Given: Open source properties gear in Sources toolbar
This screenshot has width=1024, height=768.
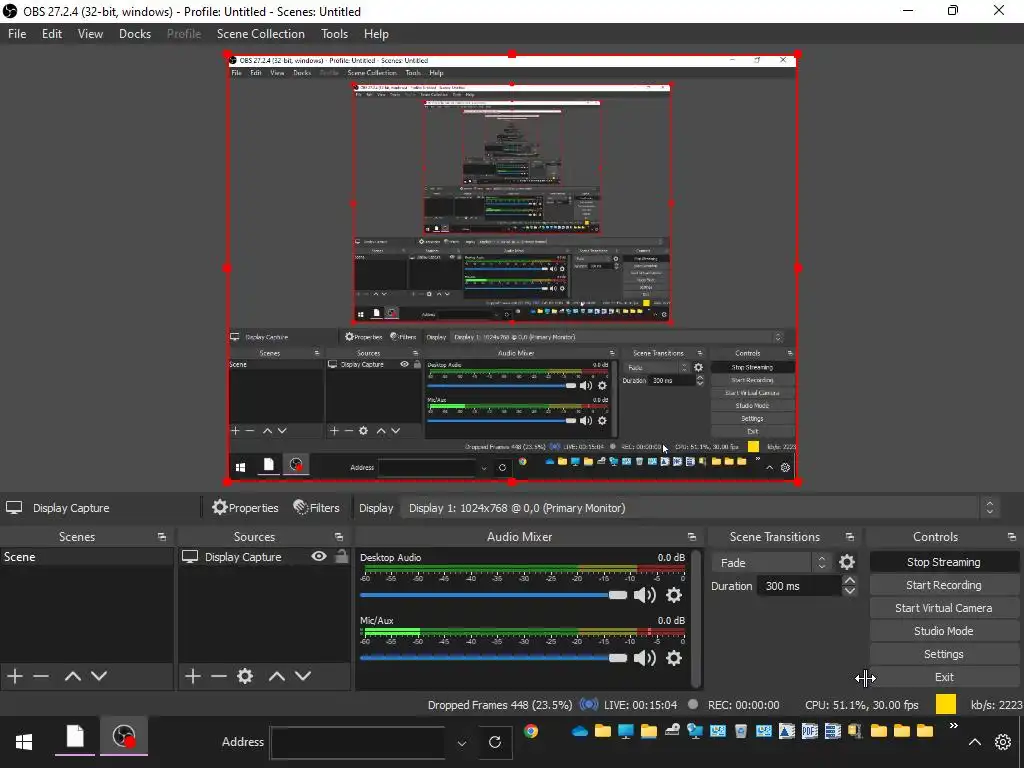Looking at the screenshot, I should (x=245, y=676).
